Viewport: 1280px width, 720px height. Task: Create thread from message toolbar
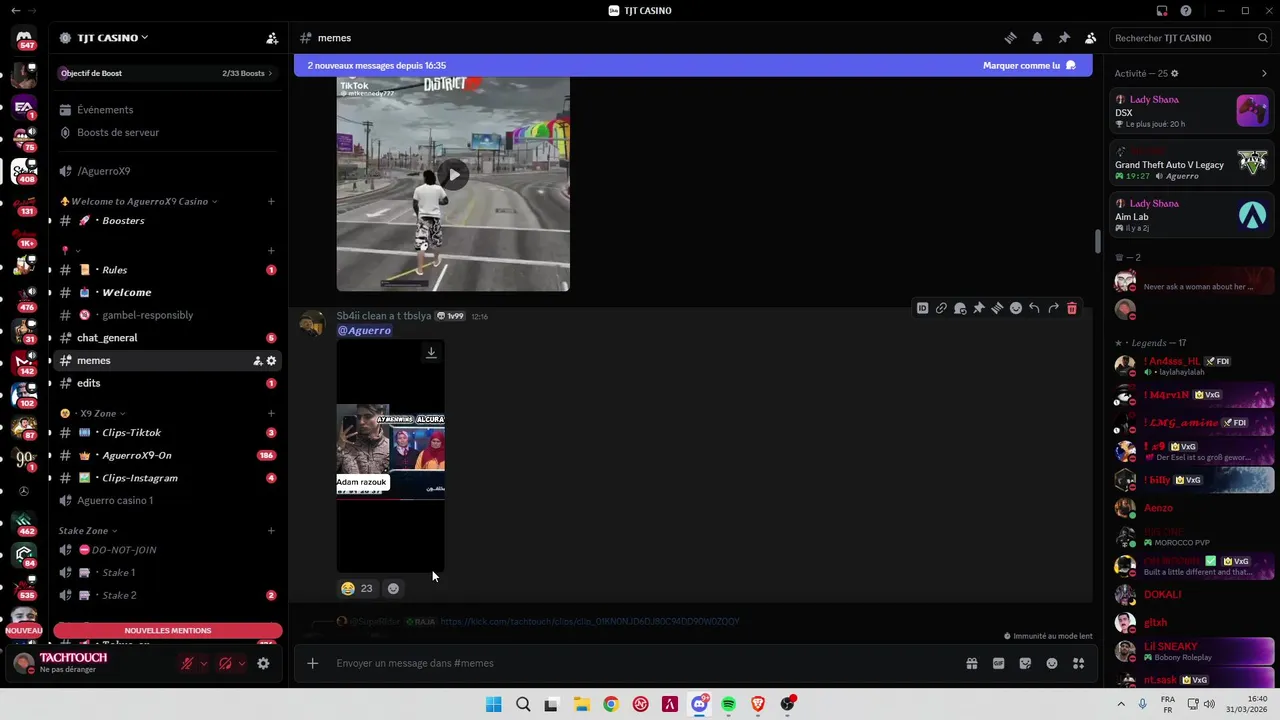997,308
